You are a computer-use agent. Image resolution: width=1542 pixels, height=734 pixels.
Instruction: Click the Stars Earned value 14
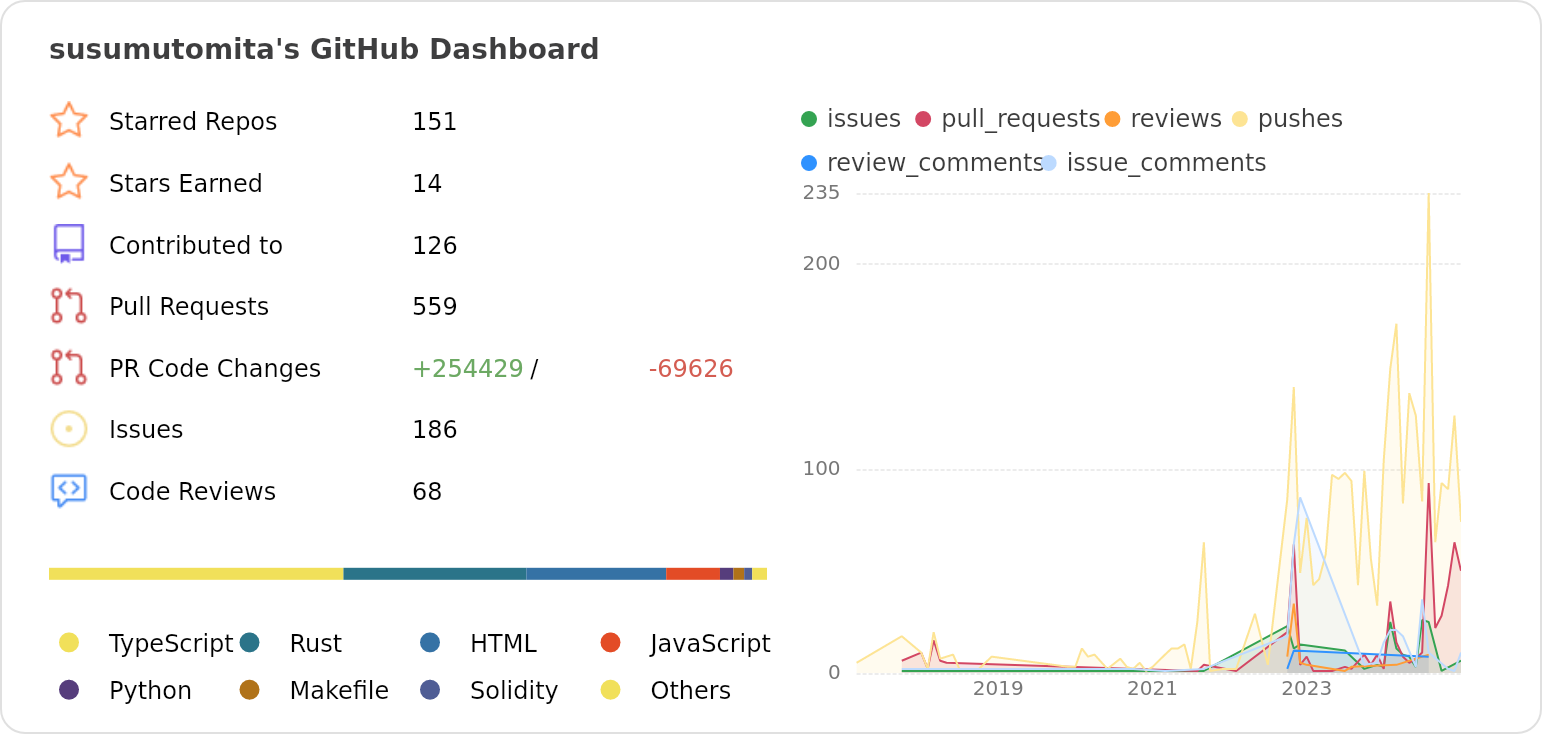[427, 184]
